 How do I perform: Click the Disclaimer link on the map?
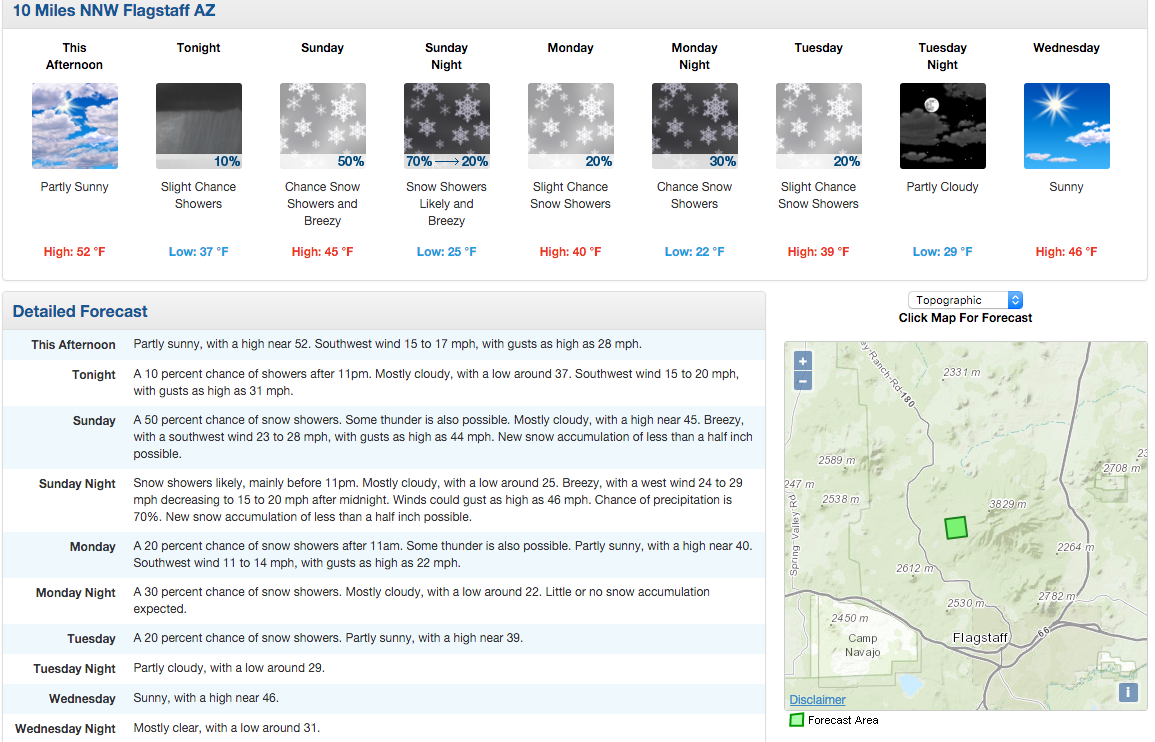click(817, 700)
